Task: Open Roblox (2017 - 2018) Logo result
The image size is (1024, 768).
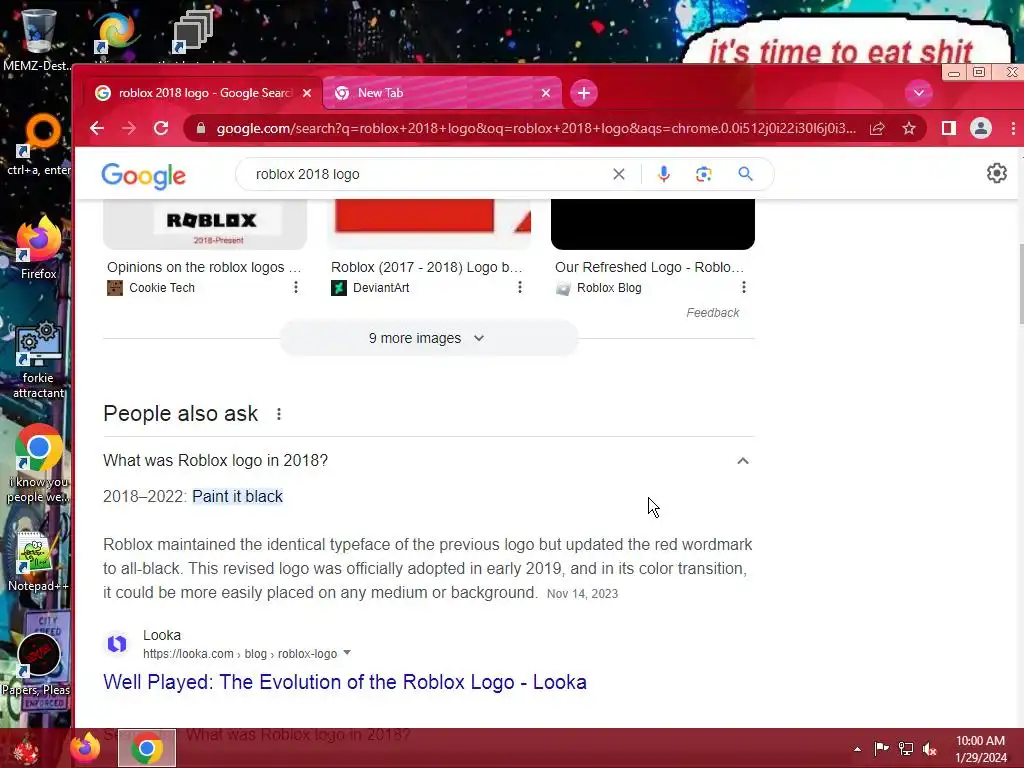Action: coord(426,267)
